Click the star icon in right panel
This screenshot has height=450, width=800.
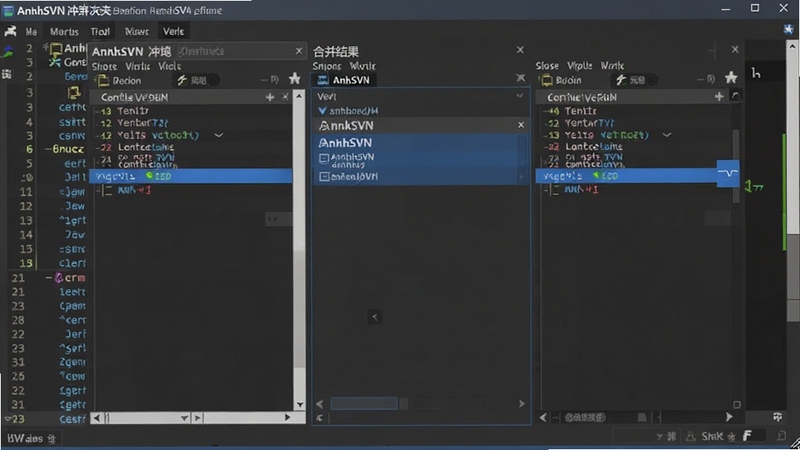[x=731, y=78]
